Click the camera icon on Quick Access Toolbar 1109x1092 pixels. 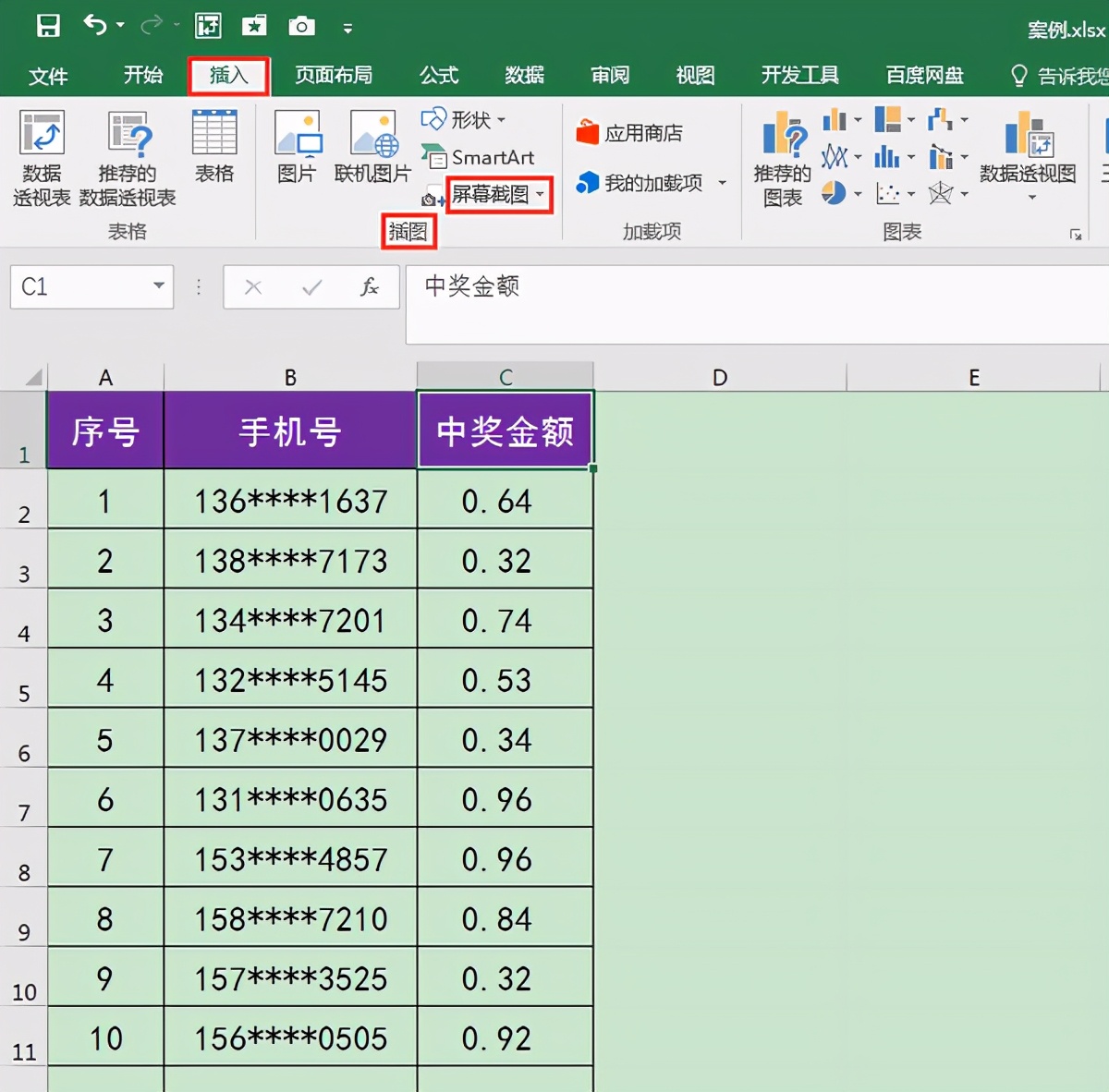(x=302, y=27)
